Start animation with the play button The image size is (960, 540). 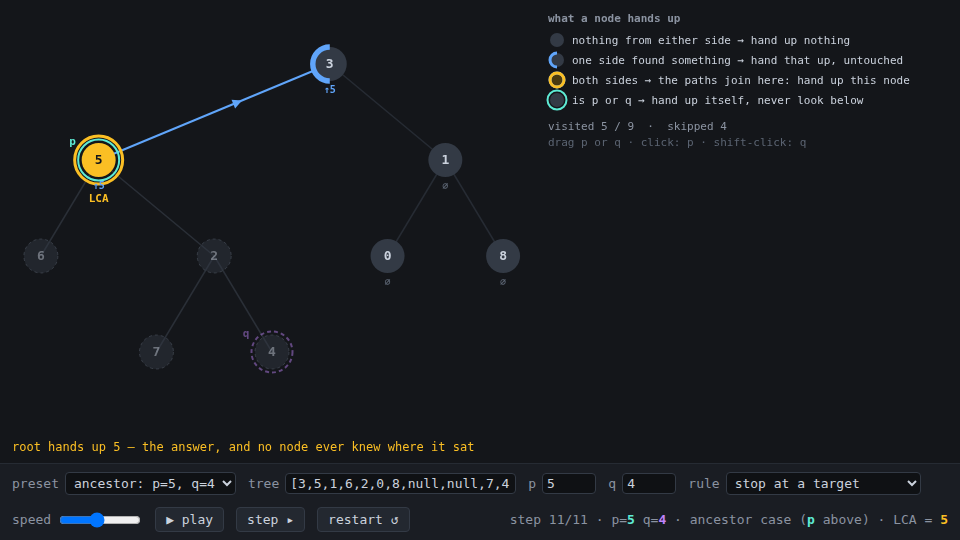pos(189,520)
